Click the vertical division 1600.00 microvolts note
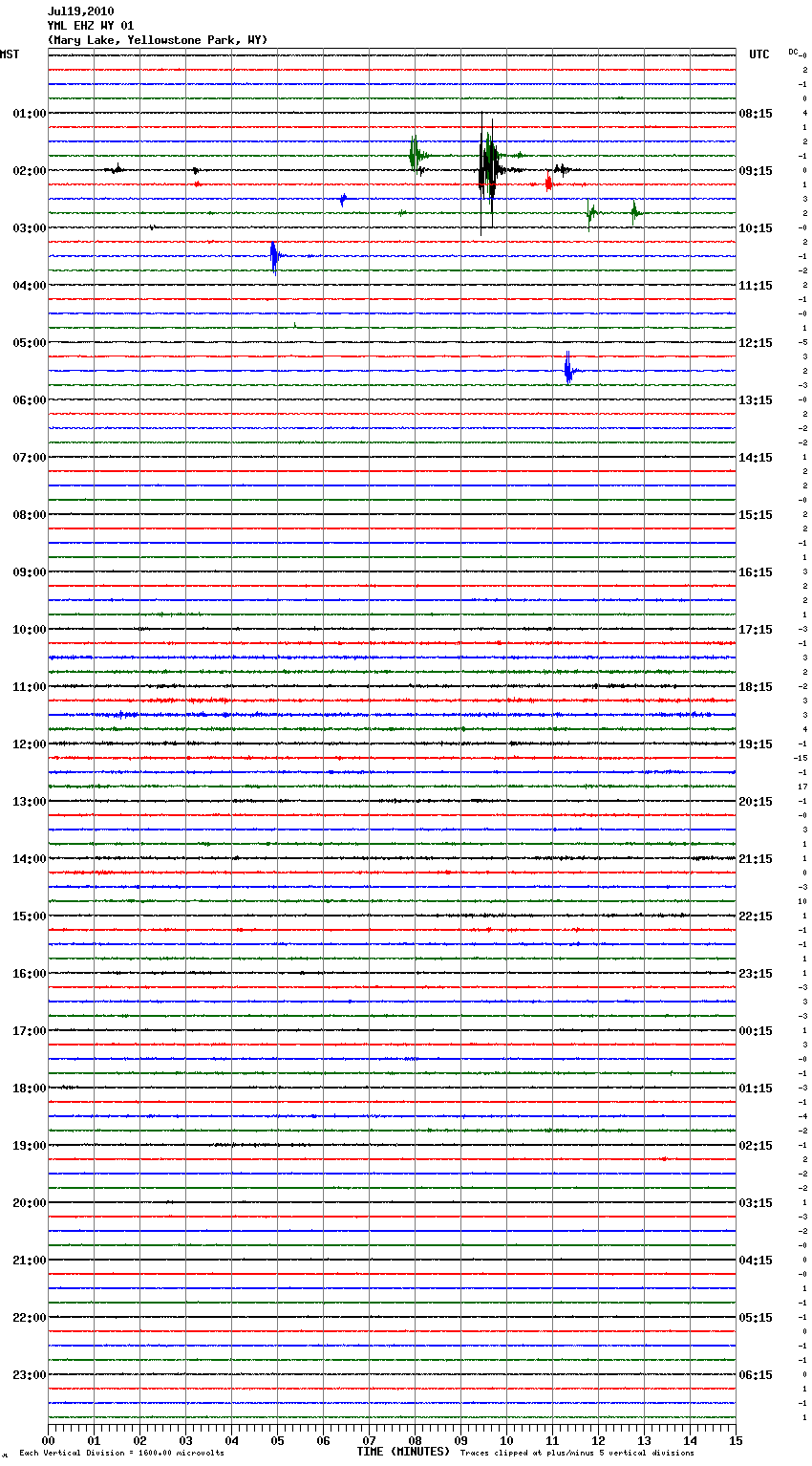Viewport: 812px width, 1466px height. point(121,1454)
